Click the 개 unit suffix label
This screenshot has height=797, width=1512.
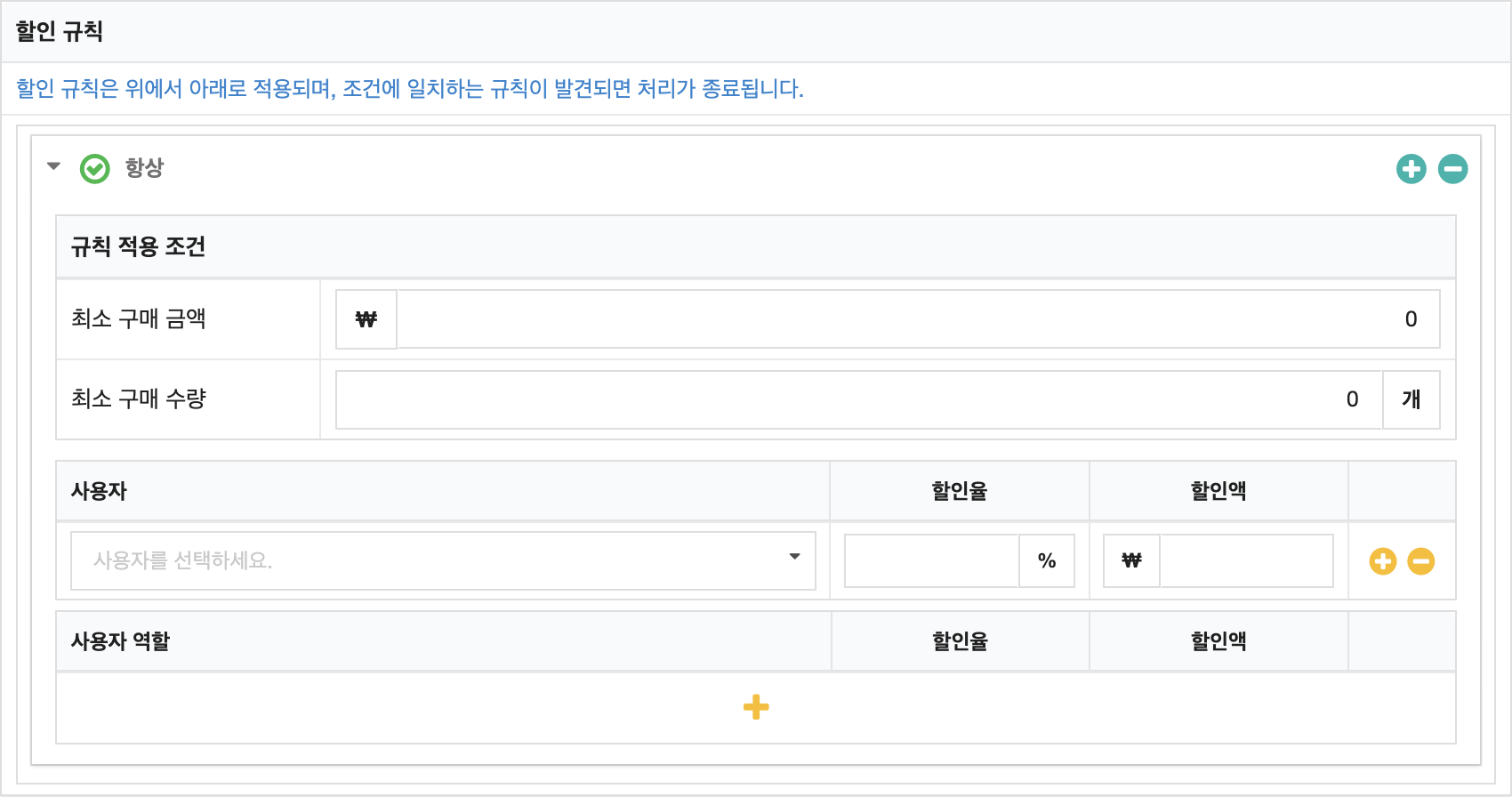[x=1411, y=399]
